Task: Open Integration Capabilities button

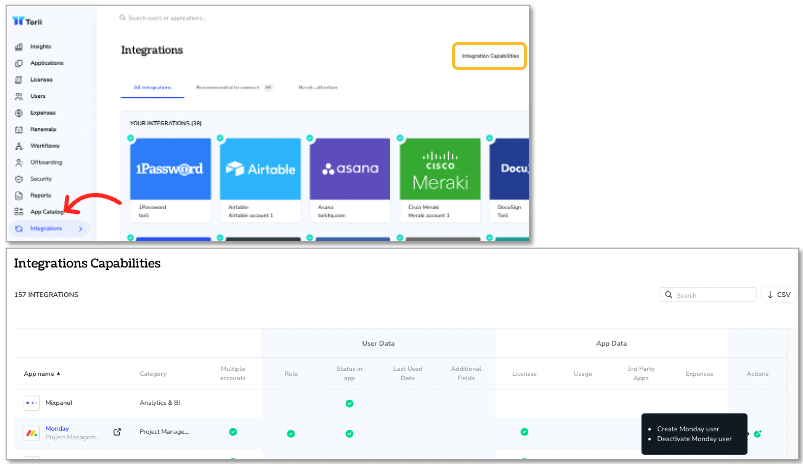Action: pyautogui.click(x=490, y=56)
